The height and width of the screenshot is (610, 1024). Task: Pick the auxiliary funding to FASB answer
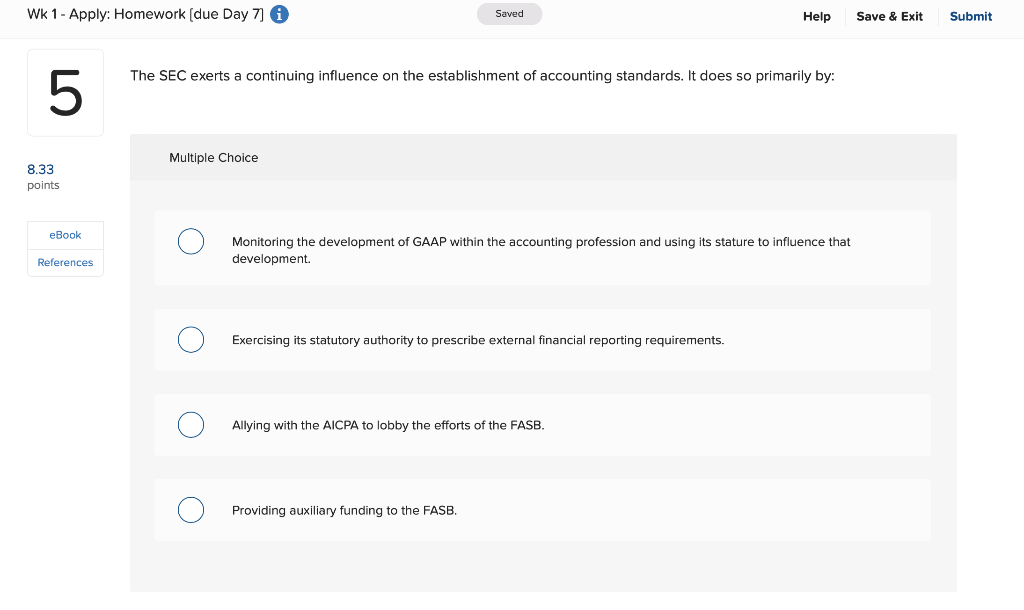[191, 509]
